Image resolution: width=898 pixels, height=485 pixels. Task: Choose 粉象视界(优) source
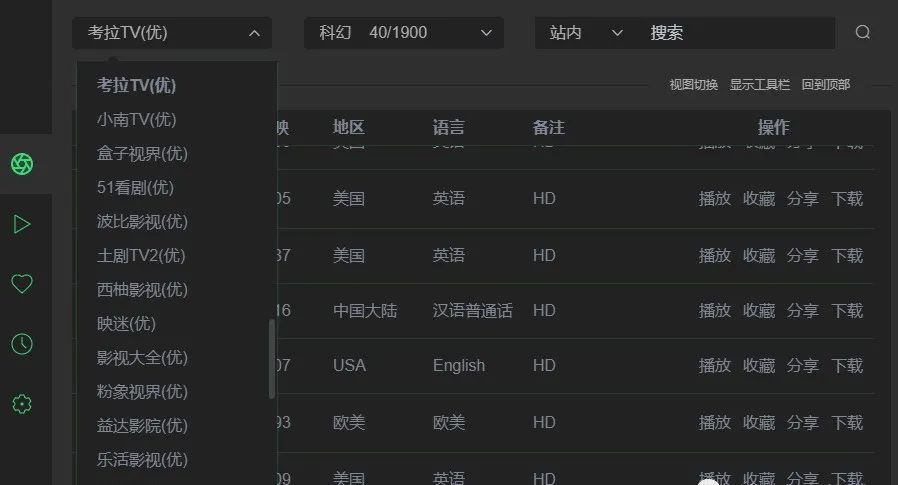(x=142, y=392)
